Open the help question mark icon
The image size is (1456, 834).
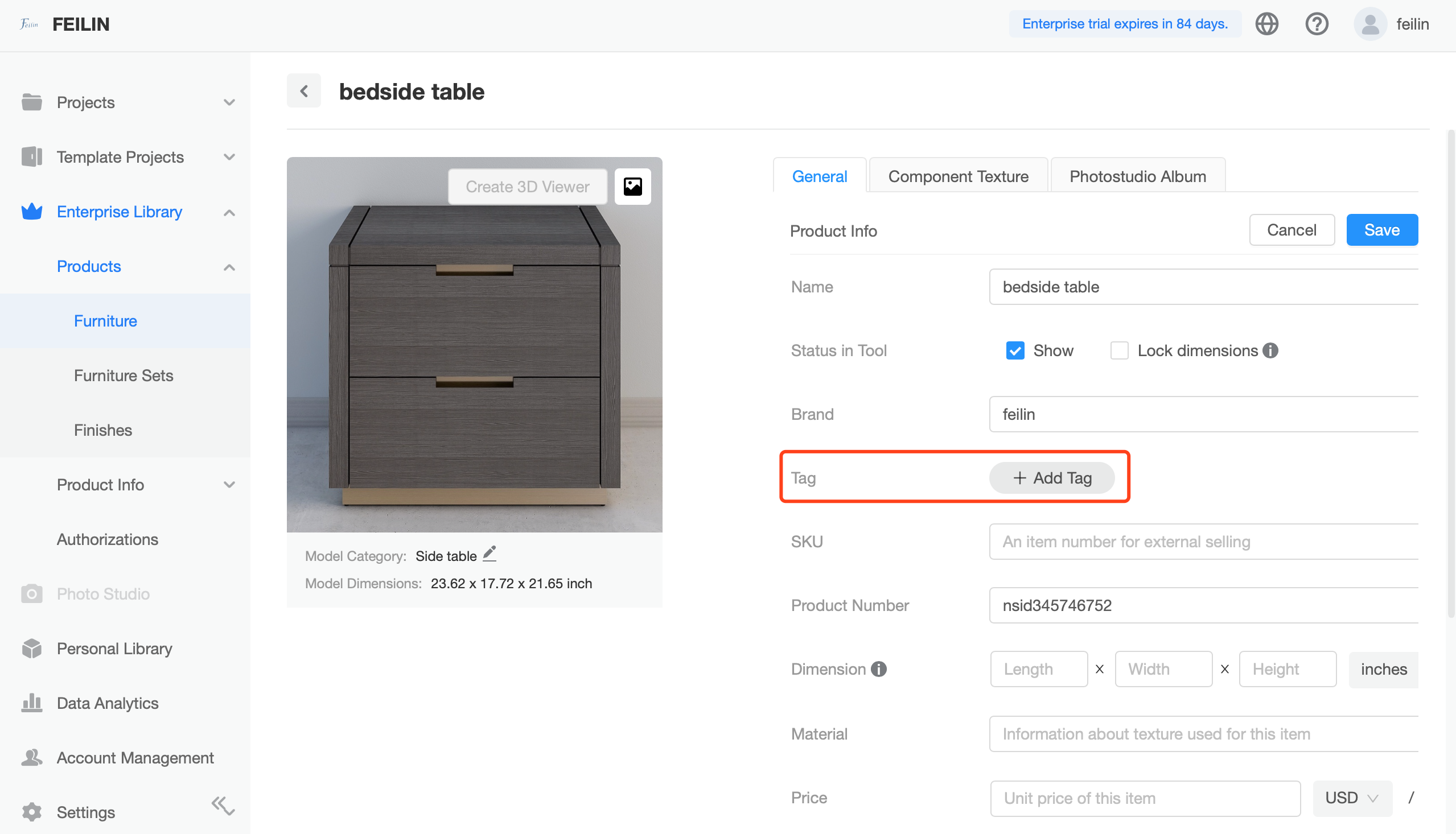point(1316,24)
